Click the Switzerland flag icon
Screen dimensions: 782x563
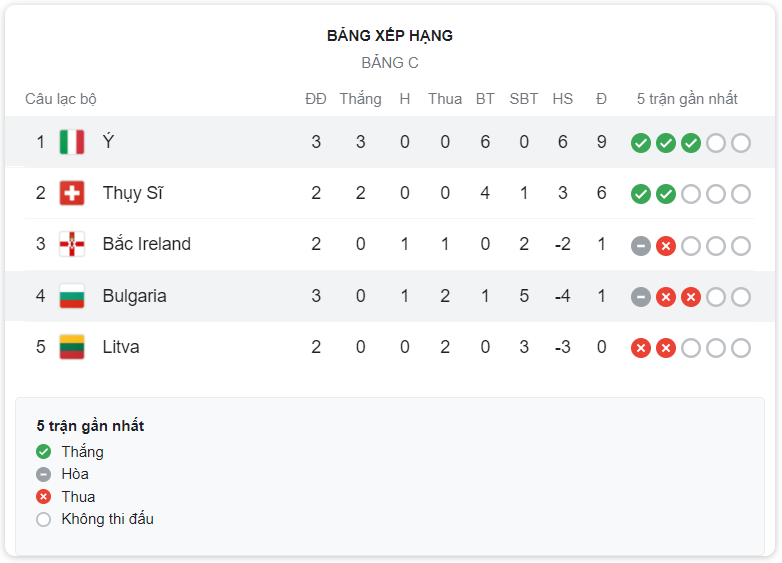click(72, 193)
